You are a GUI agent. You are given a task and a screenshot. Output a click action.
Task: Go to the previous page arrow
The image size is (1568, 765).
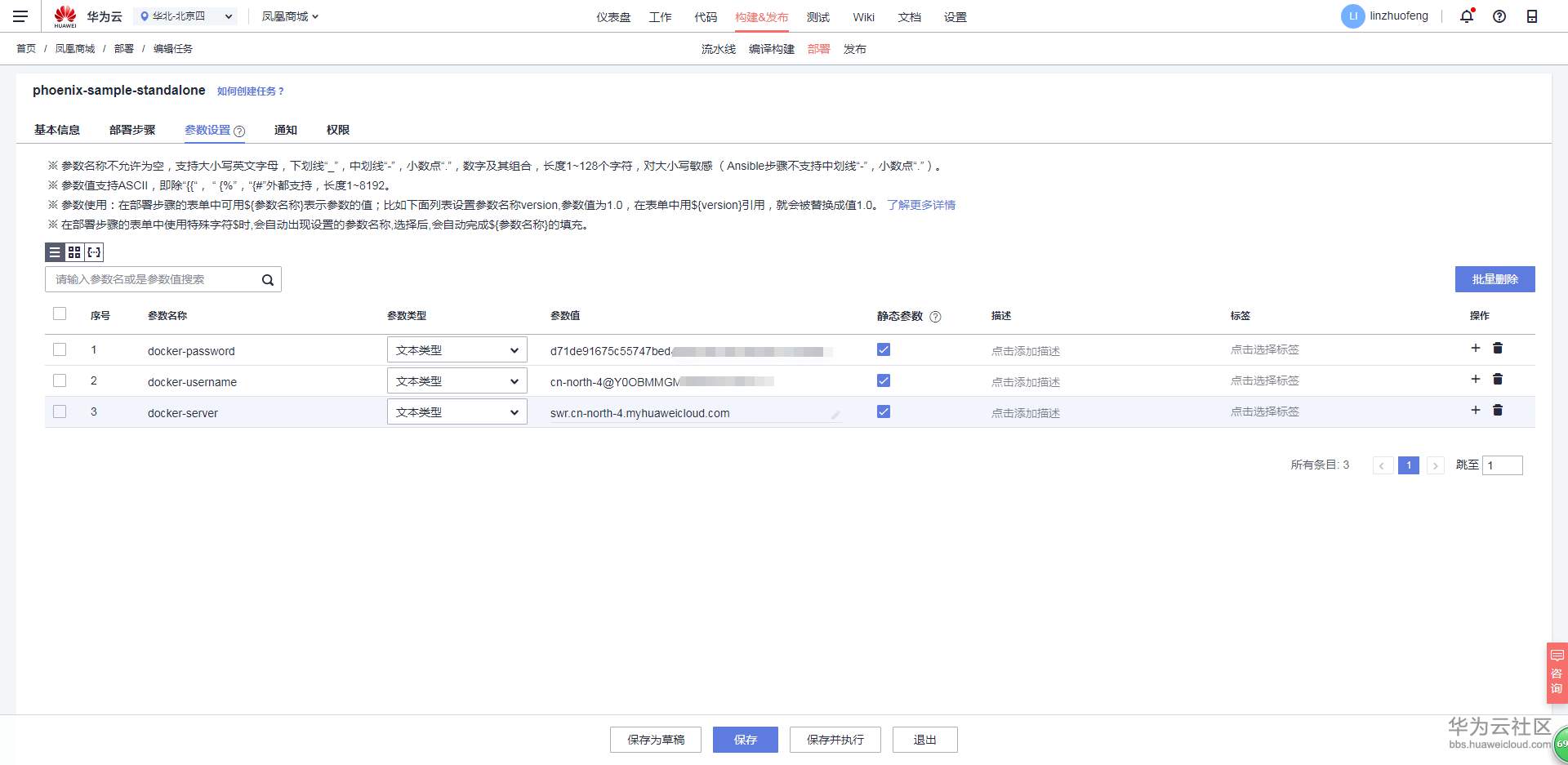tap(1383, 465)
